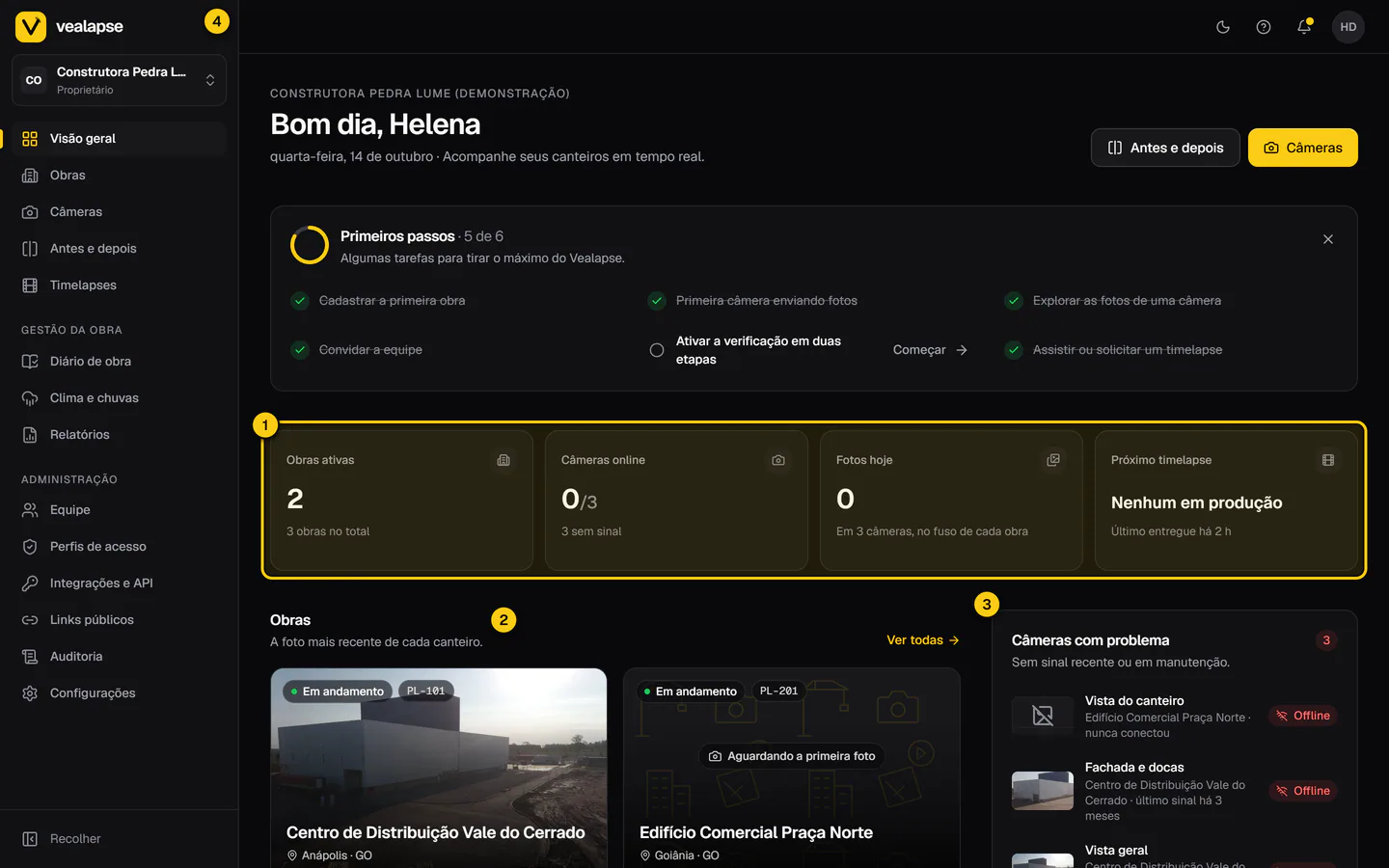Click the camera icon on Câmeras online card
The height and width of the screenshot is (868, 1389).
778,460
